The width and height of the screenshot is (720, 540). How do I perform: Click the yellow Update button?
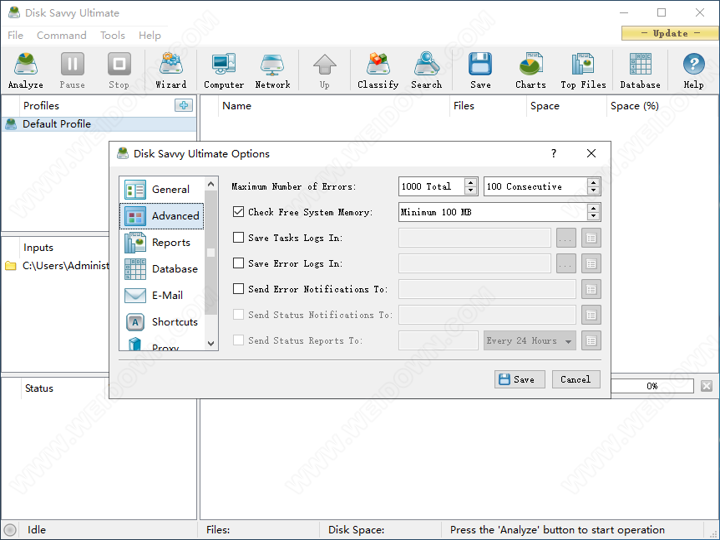(x=669, y=33)
